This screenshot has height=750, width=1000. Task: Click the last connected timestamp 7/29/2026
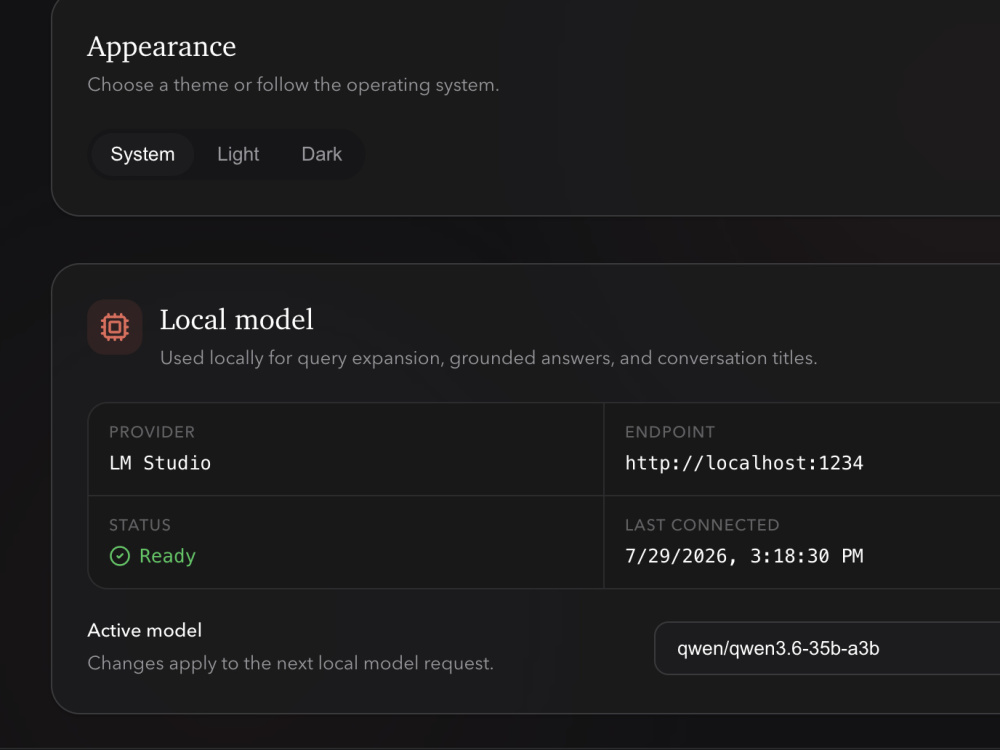tap(744, 556)
